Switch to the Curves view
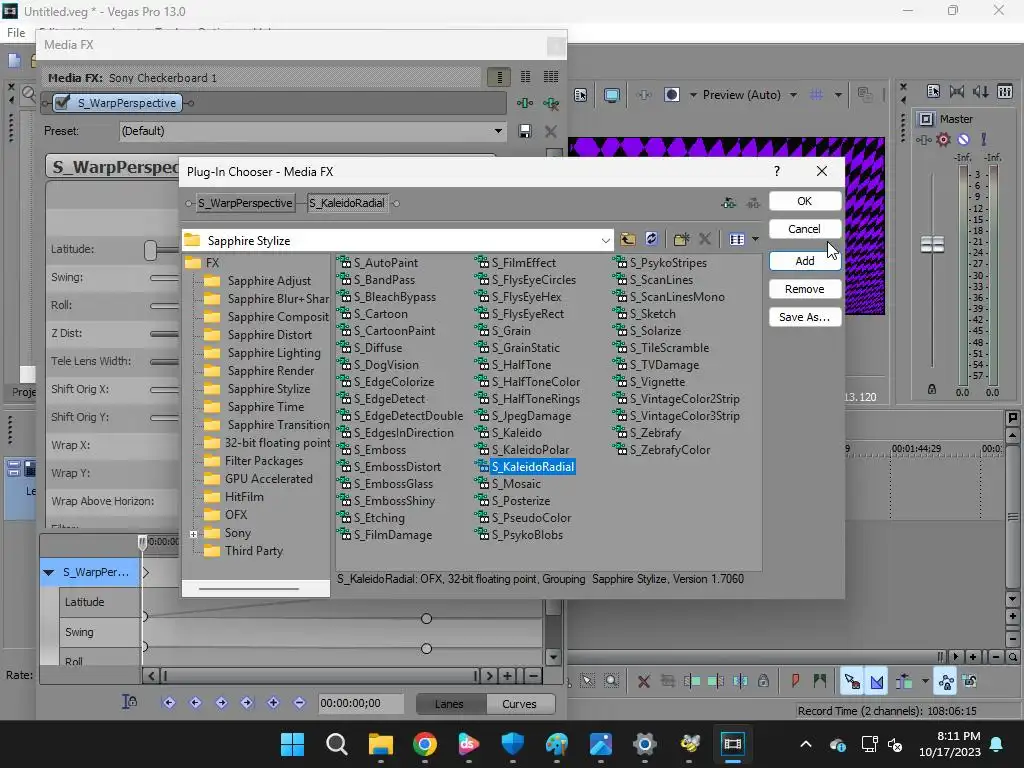The height and width of the screenshot is (768, 1024). (x=519, y=704)
